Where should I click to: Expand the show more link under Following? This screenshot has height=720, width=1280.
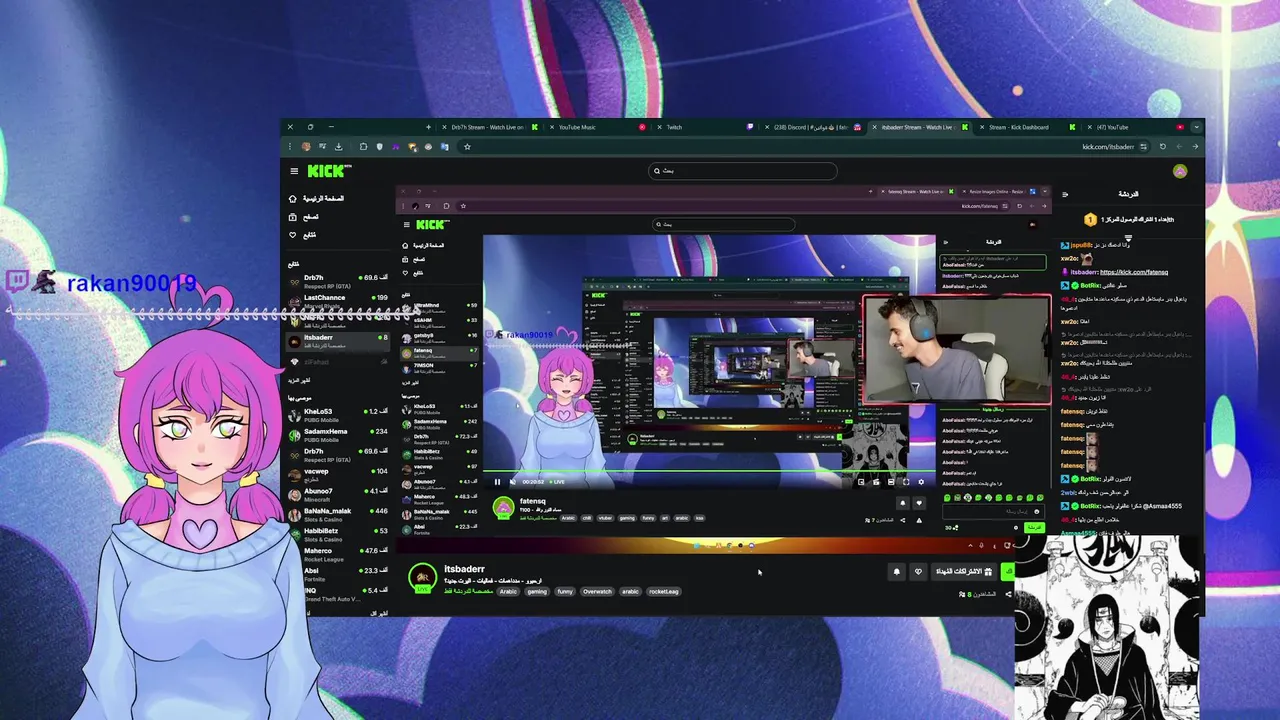(x=299, y=381)
